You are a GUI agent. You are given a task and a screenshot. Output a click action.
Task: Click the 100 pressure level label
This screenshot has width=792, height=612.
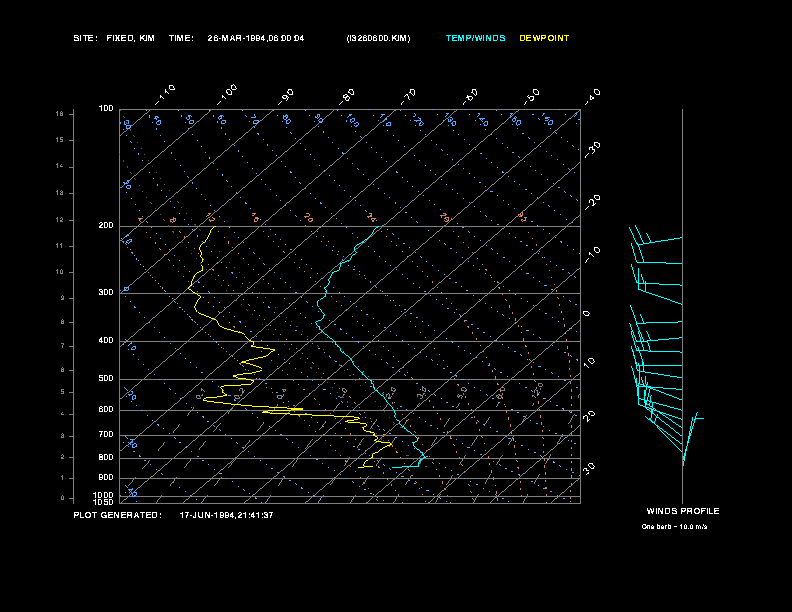click(106, 109)
